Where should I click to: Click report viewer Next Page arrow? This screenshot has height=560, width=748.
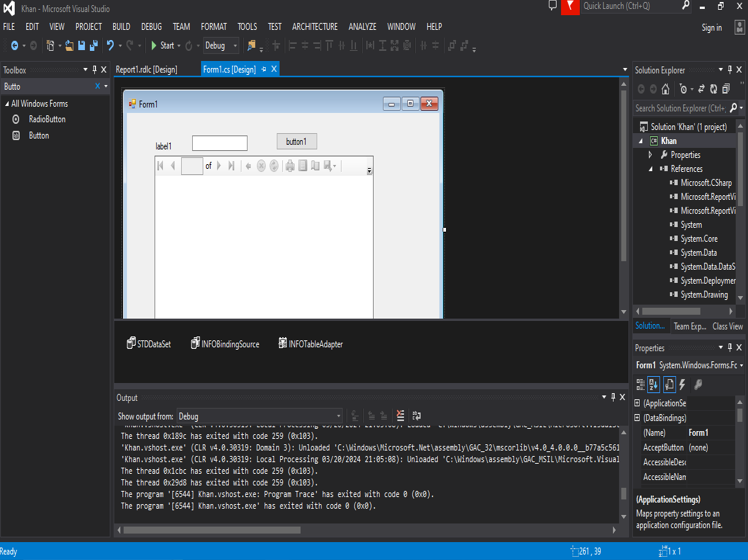pos(219,166)
